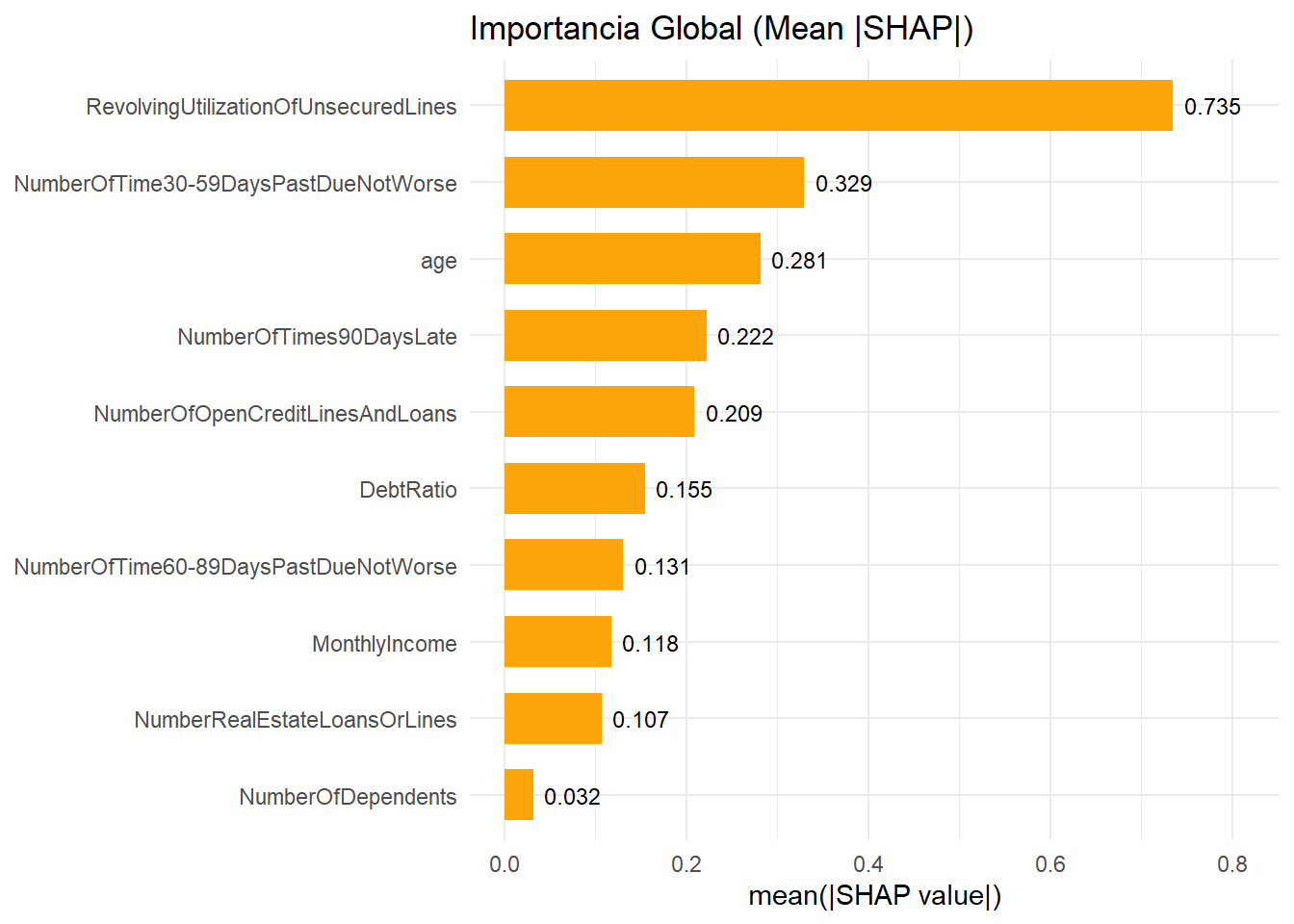Click the DebtRatio feature label

tap(408, 490)
